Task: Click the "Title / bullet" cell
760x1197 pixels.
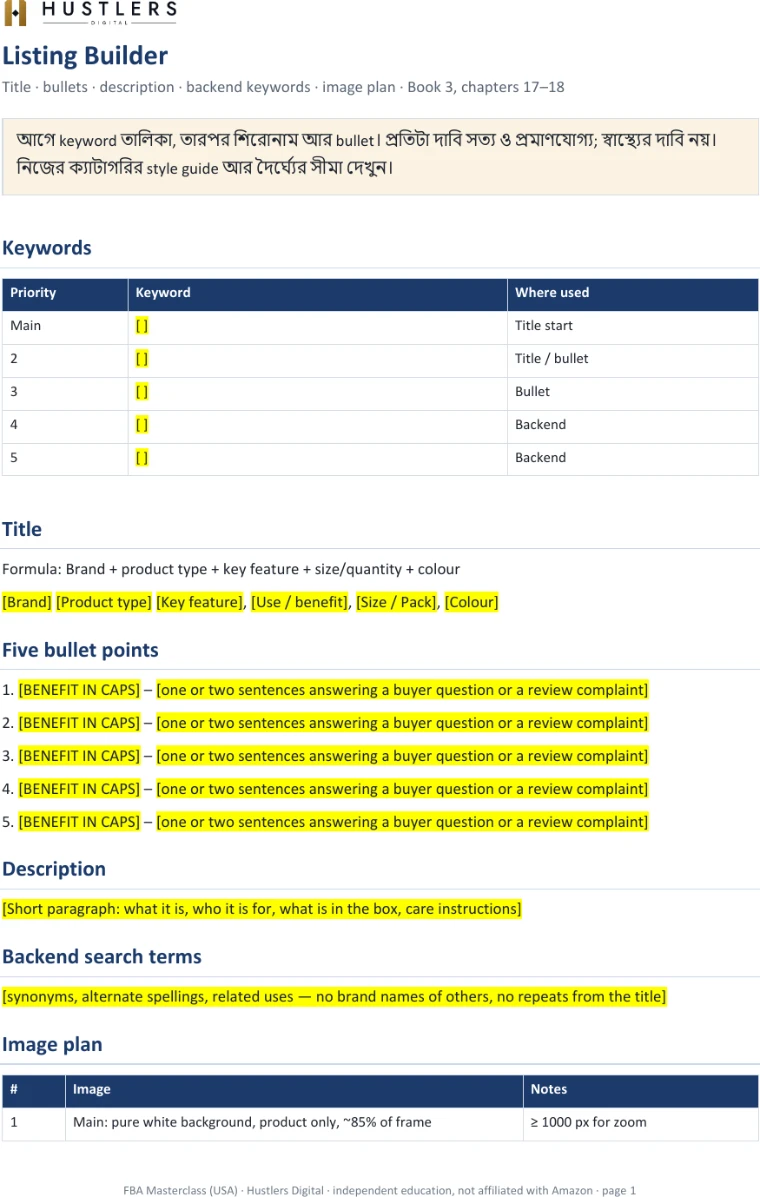Action: point(633,359)
